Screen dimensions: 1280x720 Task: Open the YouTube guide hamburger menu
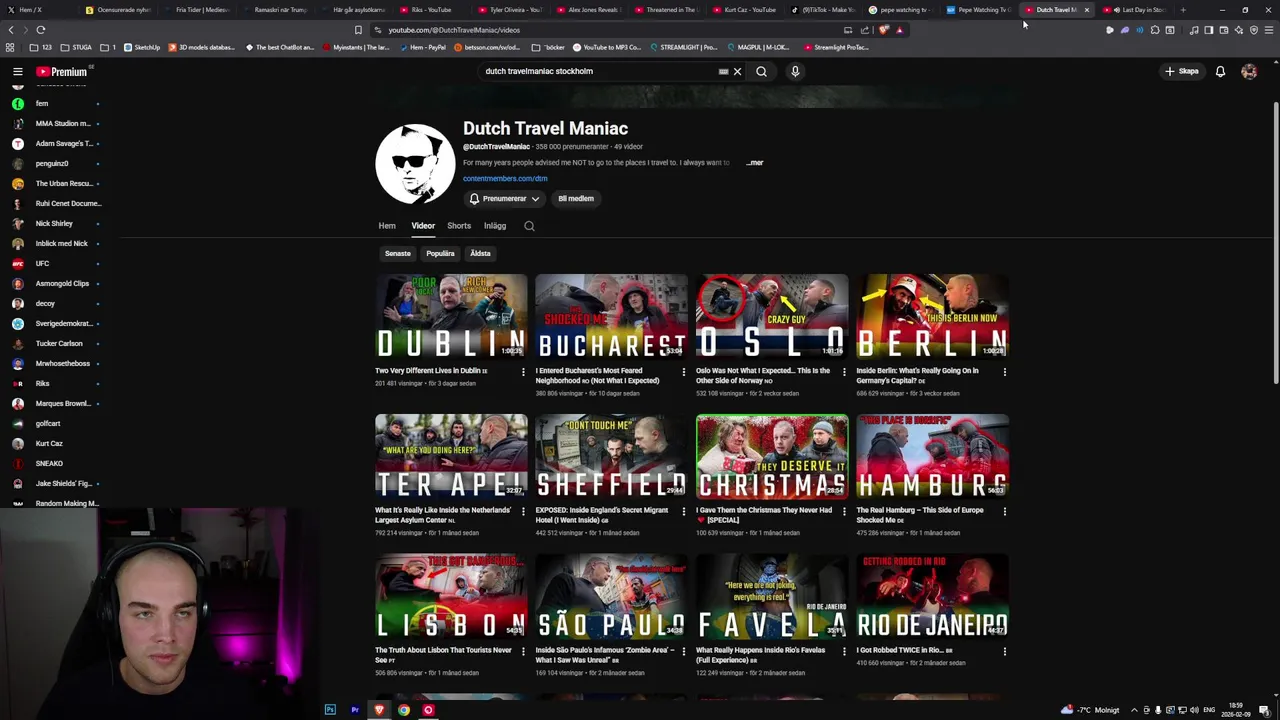17,71
